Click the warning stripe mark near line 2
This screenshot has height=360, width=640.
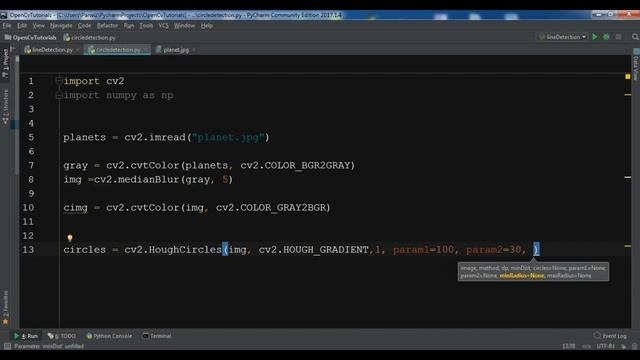(628, 95)
